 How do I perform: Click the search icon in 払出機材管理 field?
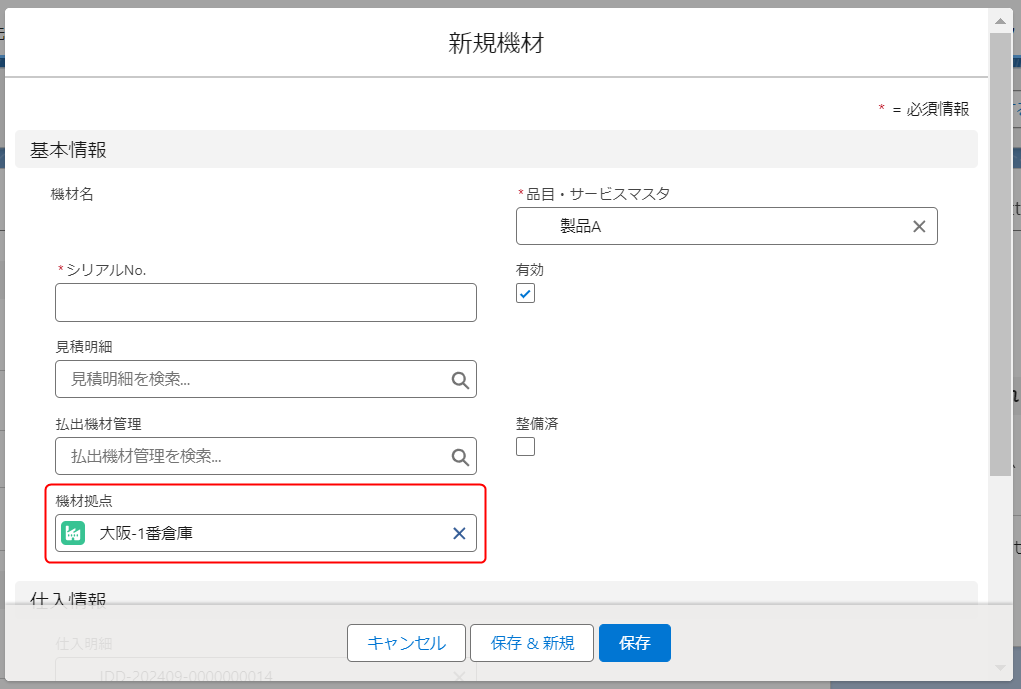pos(460,456)
